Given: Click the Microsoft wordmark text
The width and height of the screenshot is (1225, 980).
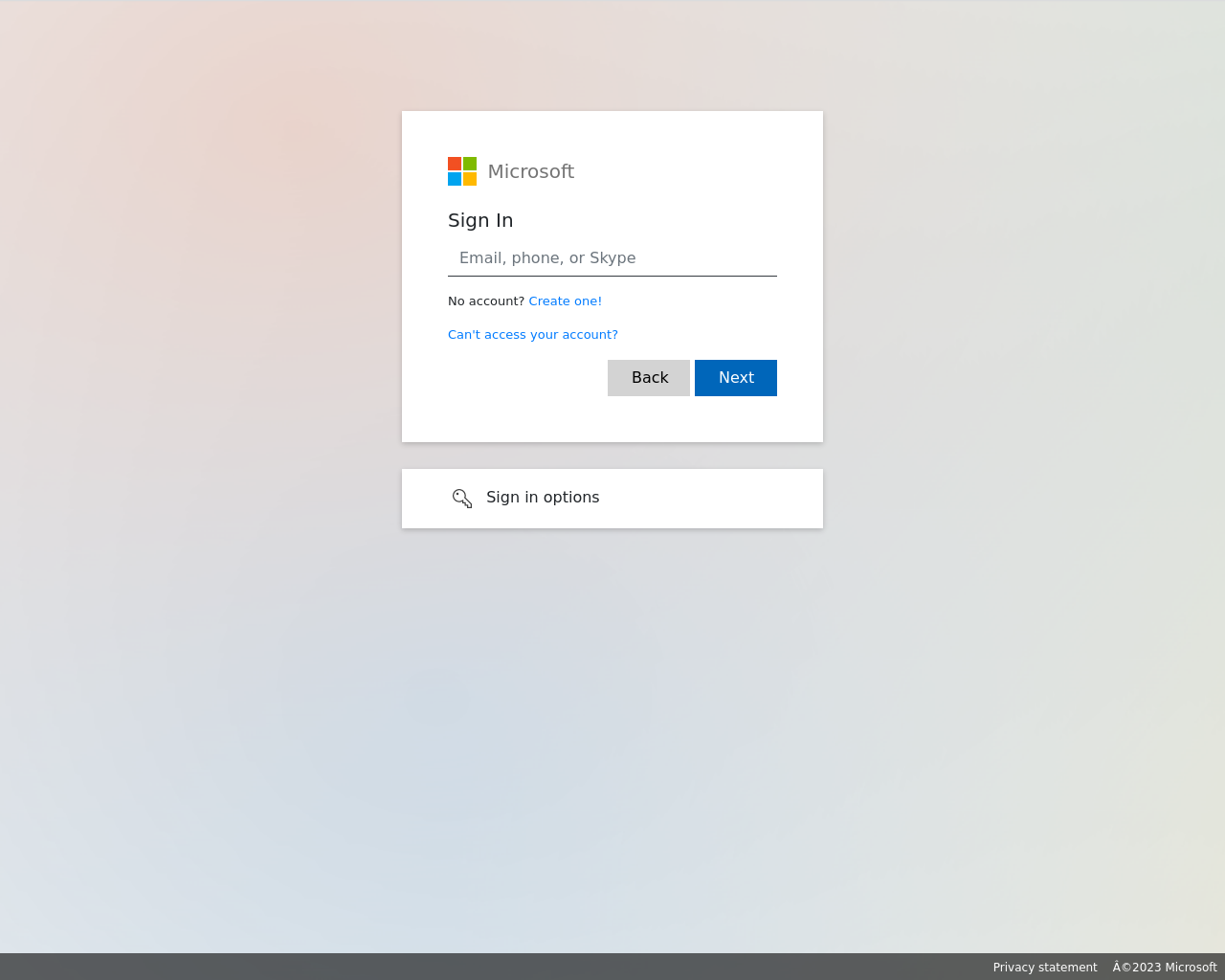Looking at the screenshot, I should point(531,171).
